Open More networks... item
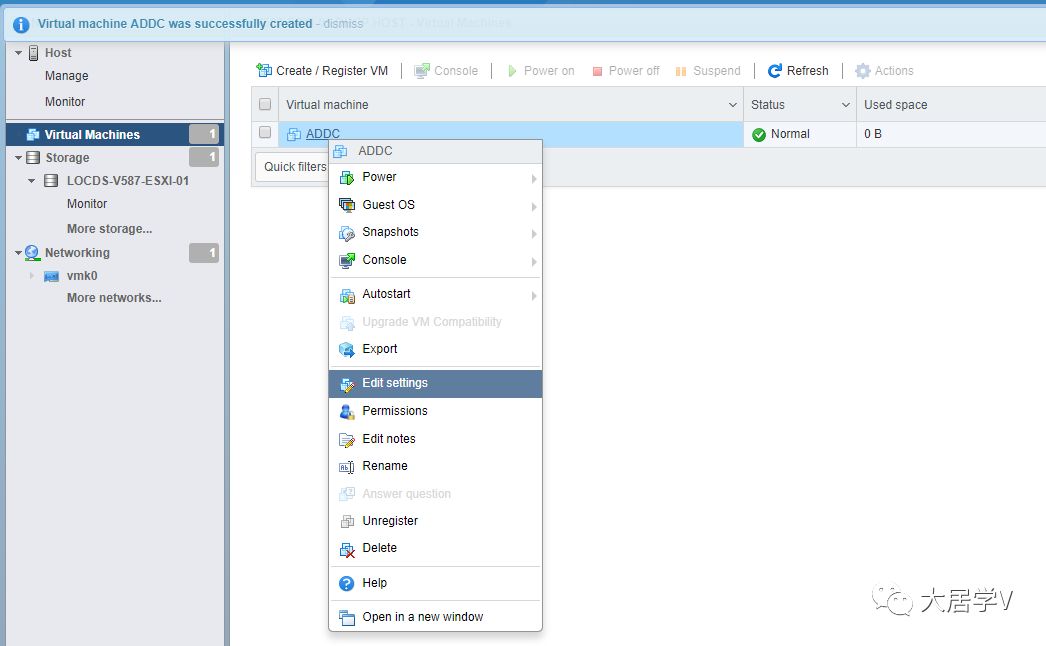 (114, 298)
